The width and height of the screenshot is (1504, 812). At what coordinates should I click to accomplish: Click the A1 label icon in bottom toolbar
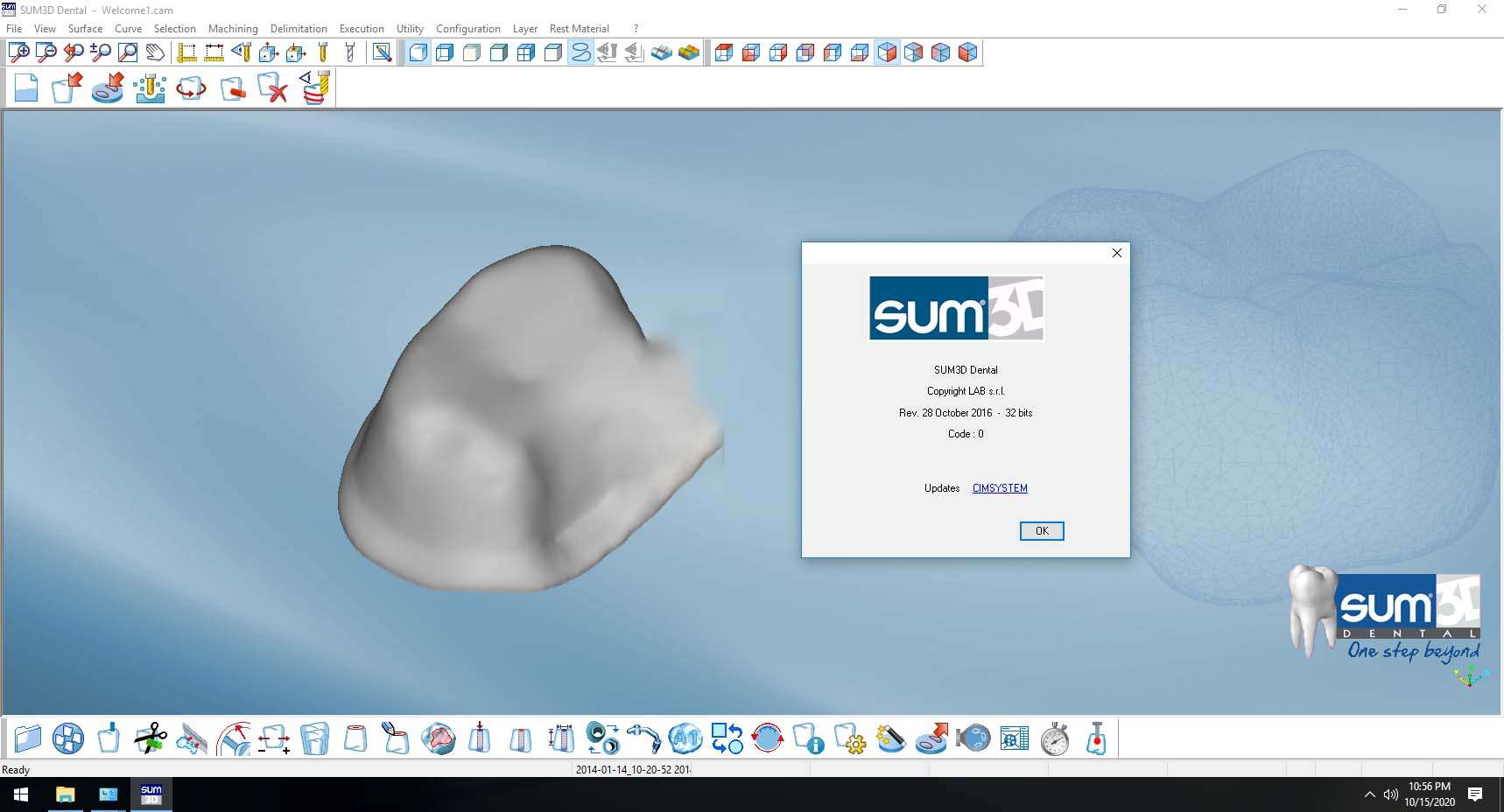click(685, 739)
